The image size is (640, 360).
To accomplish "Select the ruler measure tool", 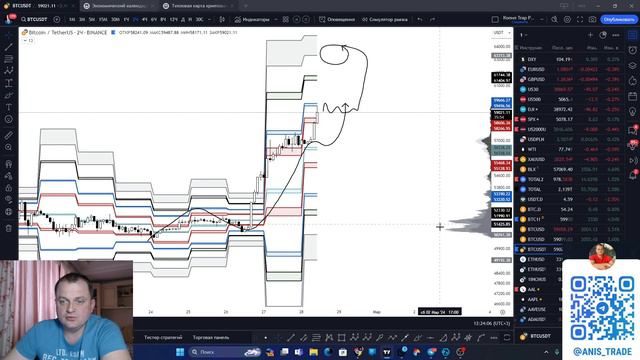I will click(9, 135).
